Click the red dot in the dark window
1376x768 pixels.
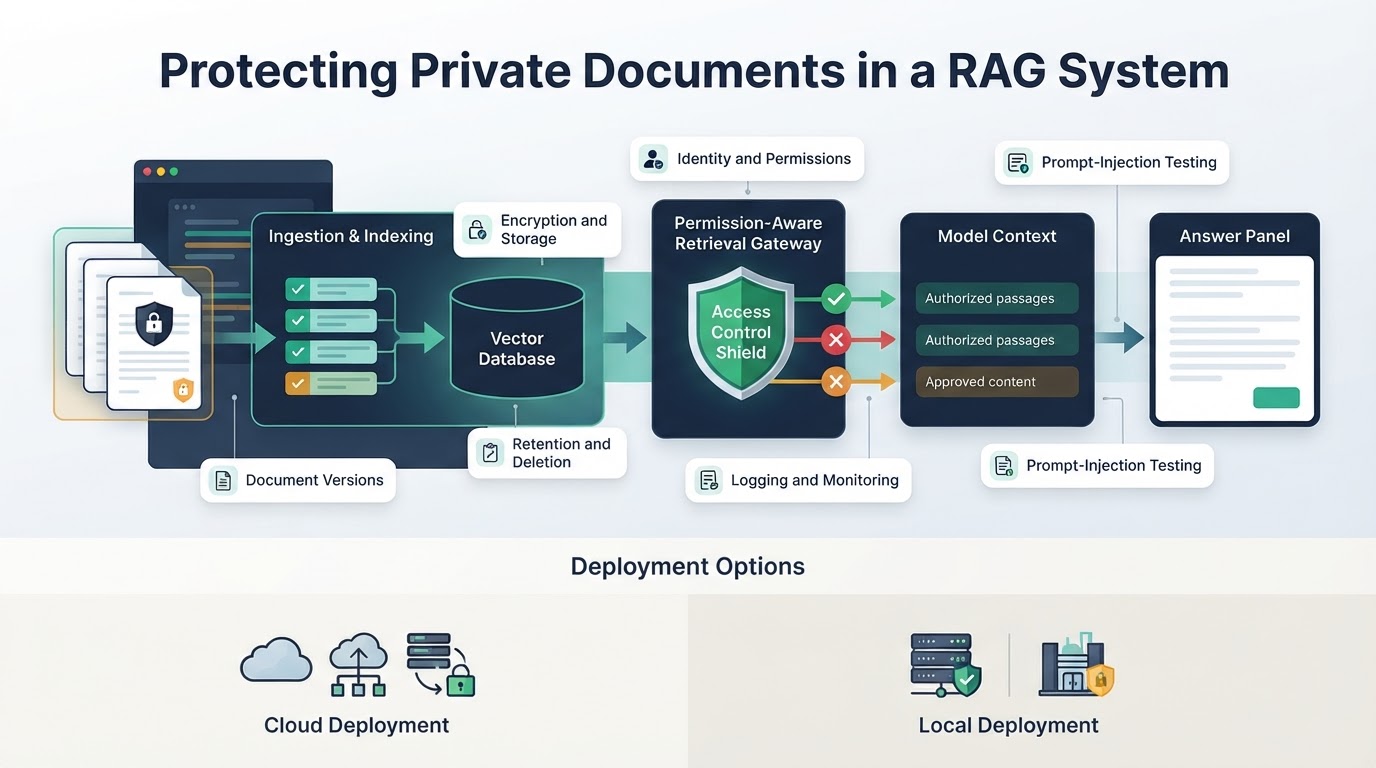(x=148, y=172)
